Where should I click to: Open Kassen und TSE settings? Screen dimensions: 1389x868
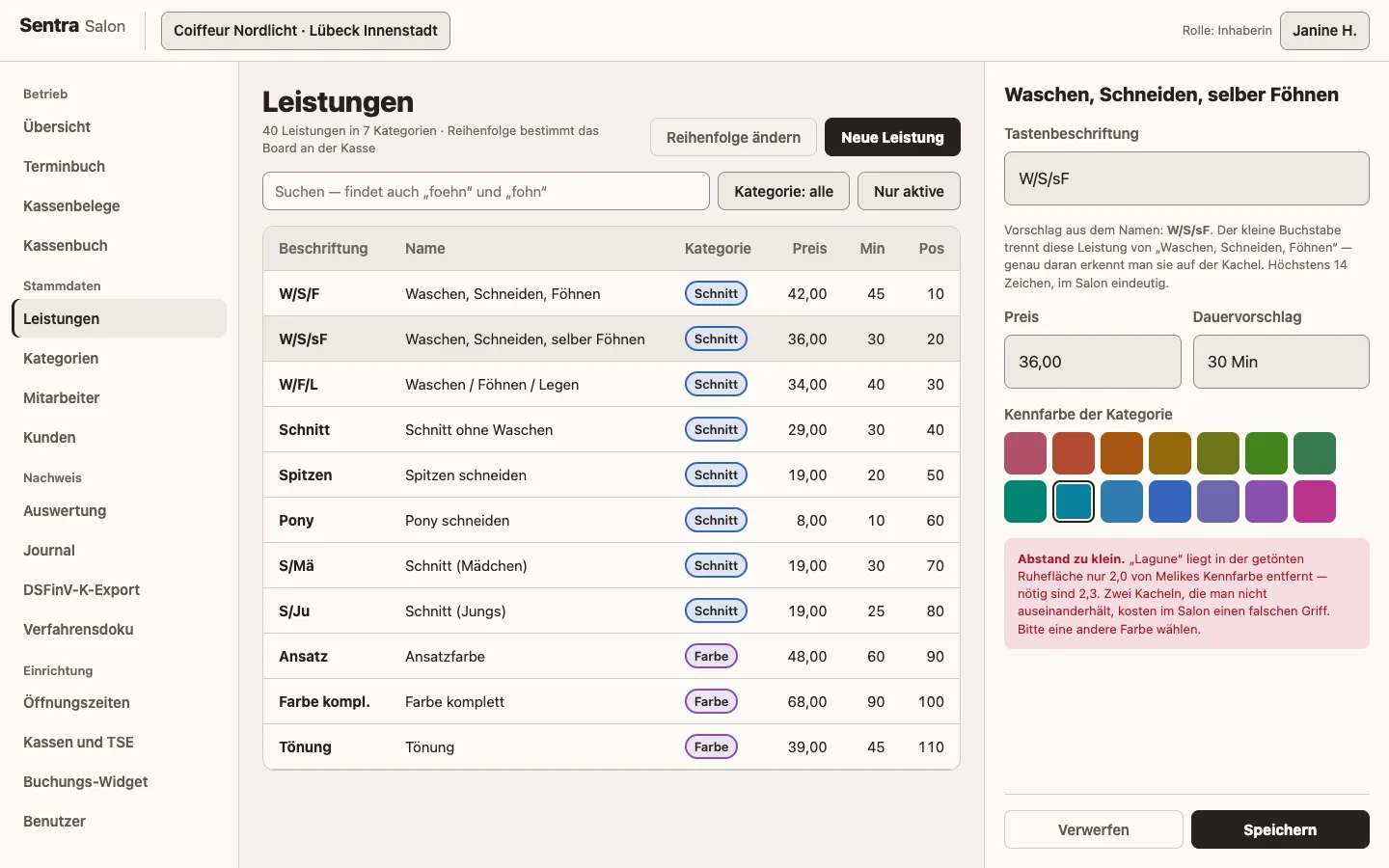[x=119, y=743]
